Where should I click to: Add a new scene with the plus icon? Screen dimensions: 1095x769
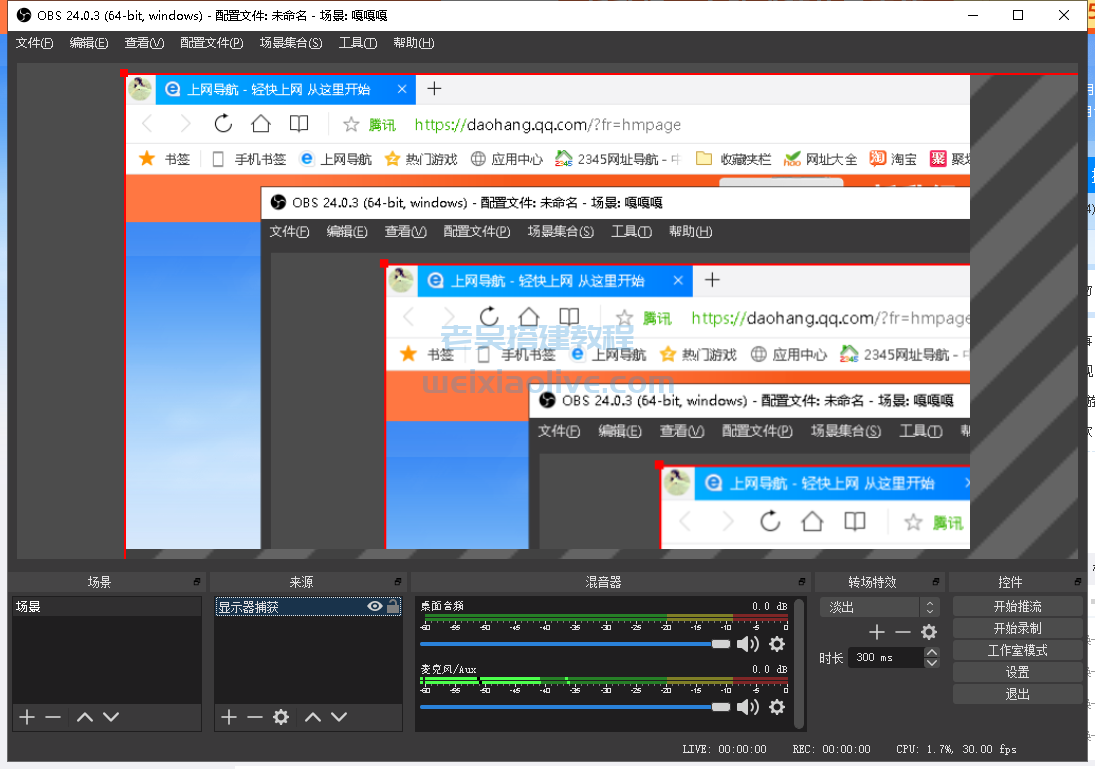(x=26, y=716)
